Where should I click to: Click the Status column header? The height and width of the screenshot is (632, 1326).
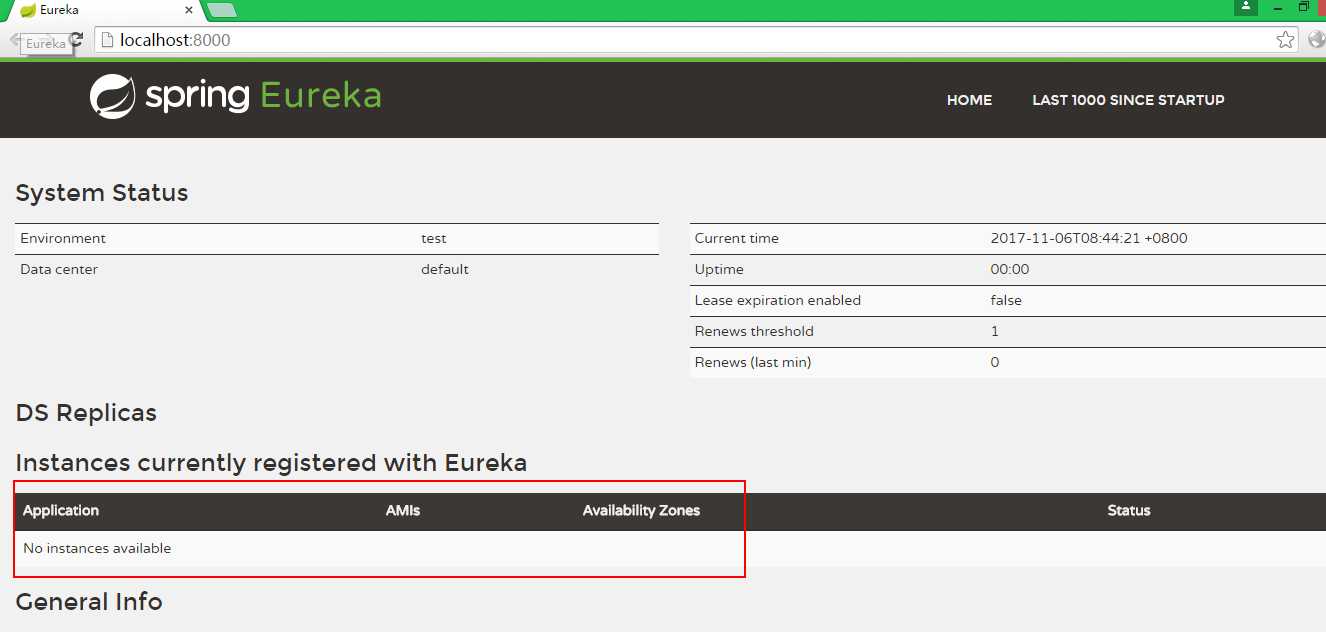[1129, 510]
